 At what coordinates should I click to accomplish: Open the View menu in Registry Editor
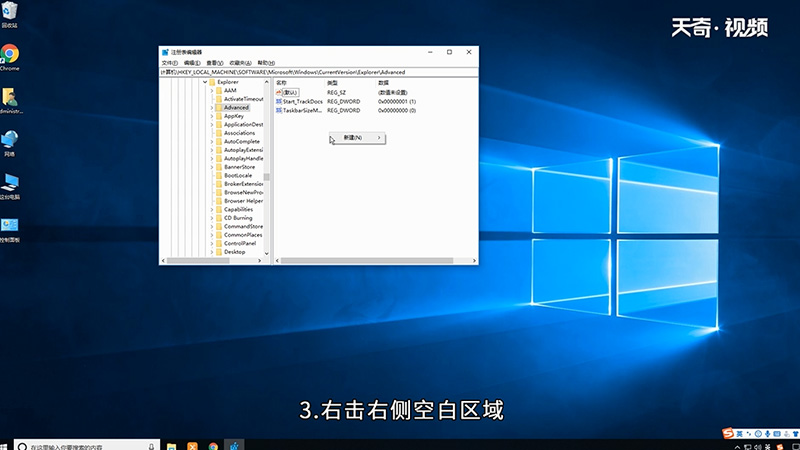[x=215, y=63]
